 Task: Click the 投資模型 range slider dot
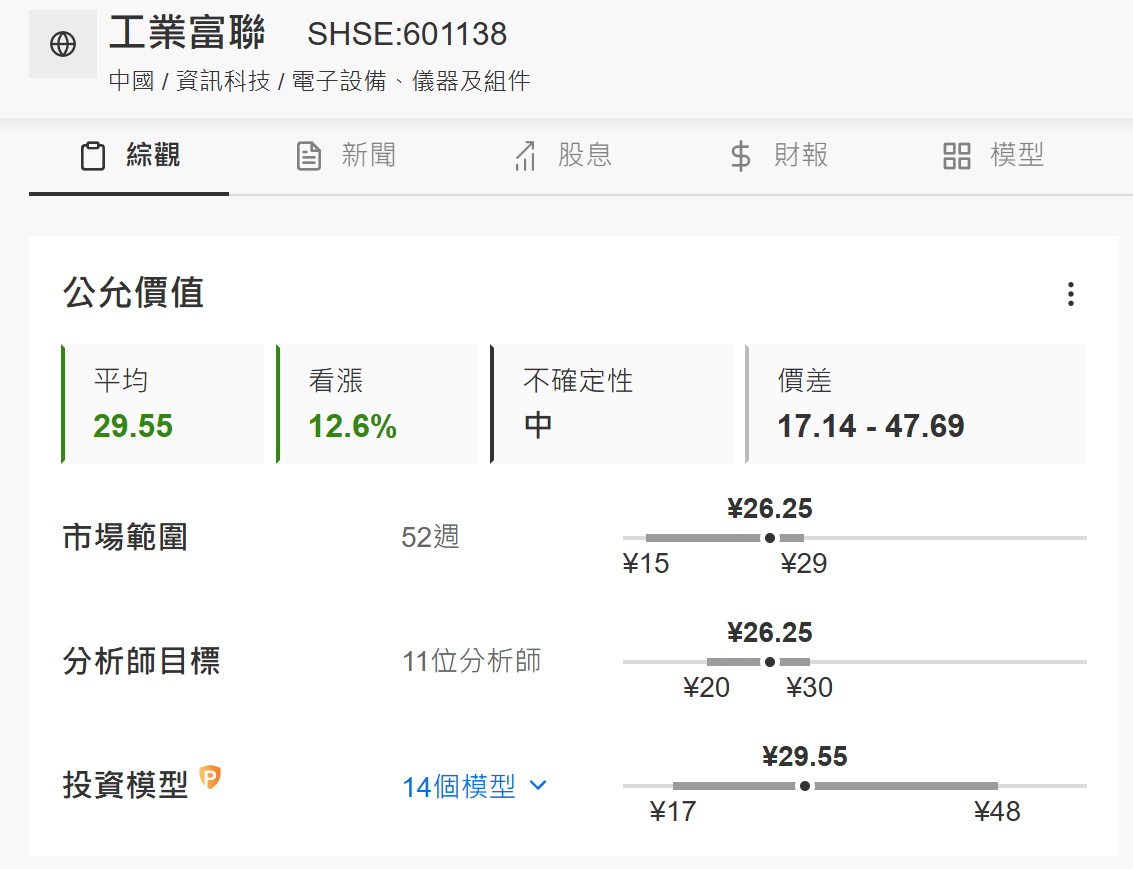[804, 787]
